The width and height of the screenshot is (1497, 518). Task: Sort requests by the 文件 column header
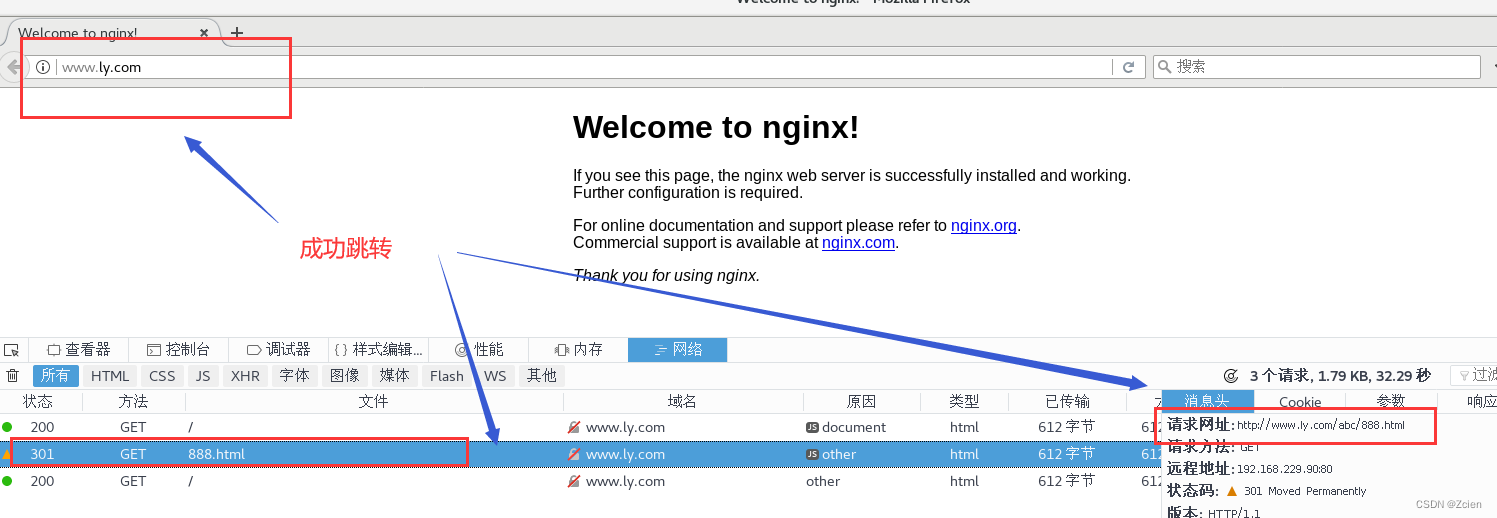pyautogui.click(x=374, y=401)
